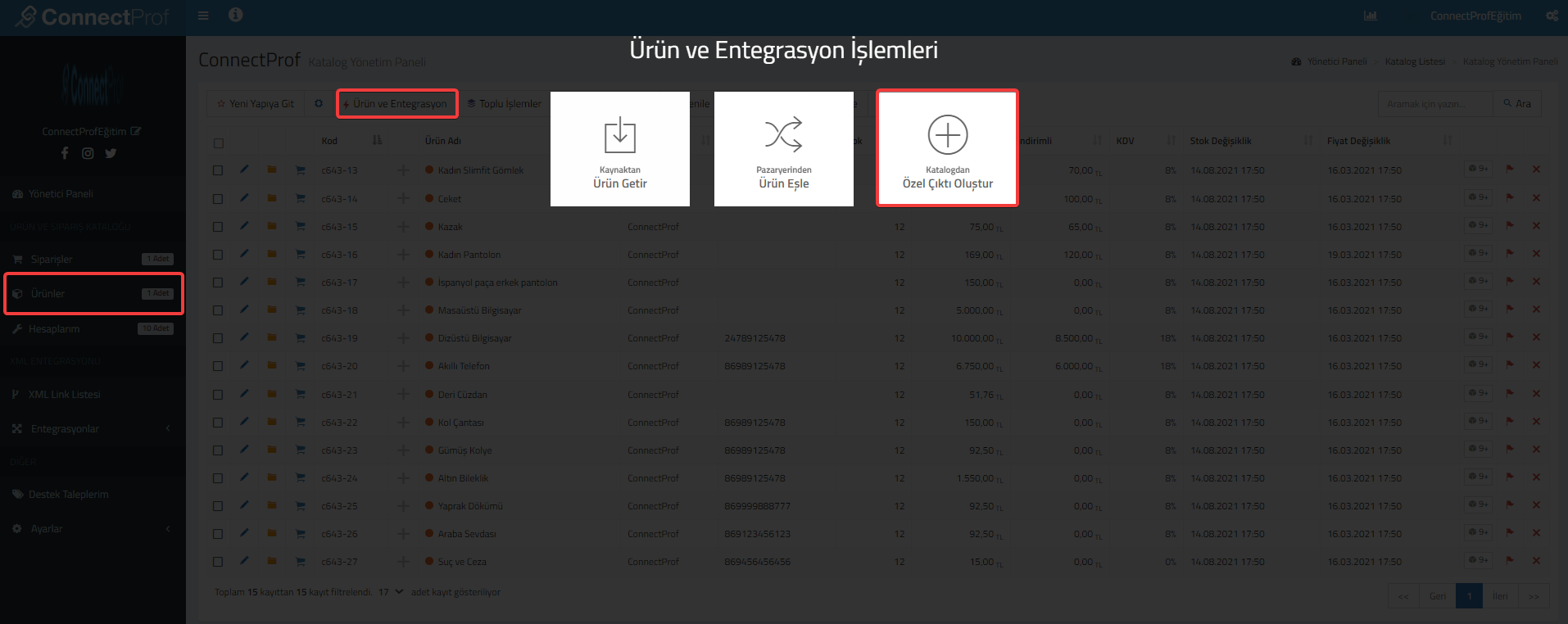Open the Facebook icon in sidebar
Screen dimensions: 1568x624
tap(65, 153)
